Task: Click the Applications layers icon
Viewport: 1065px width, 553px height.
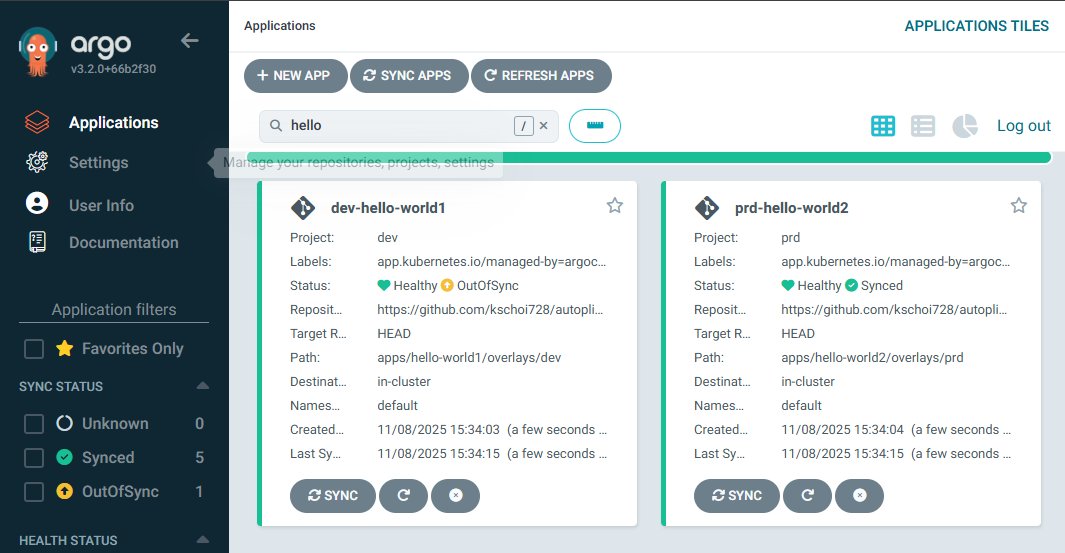Action: click(37, 122)
